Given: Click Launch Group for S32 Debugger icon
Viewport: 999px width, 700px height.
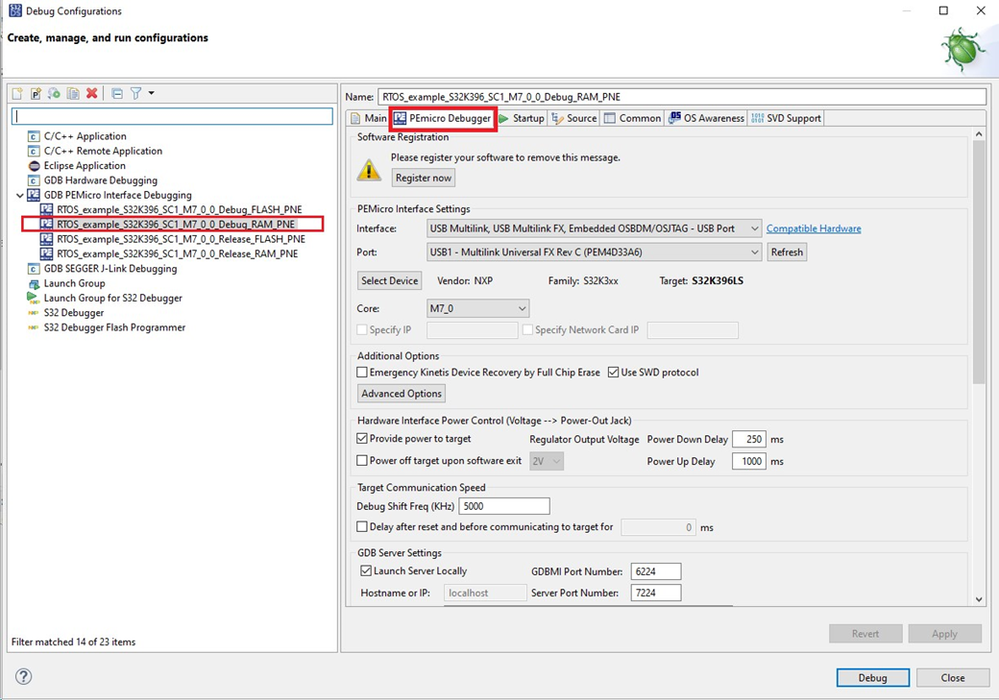Looking at the screenshot, I should [34, 297].
